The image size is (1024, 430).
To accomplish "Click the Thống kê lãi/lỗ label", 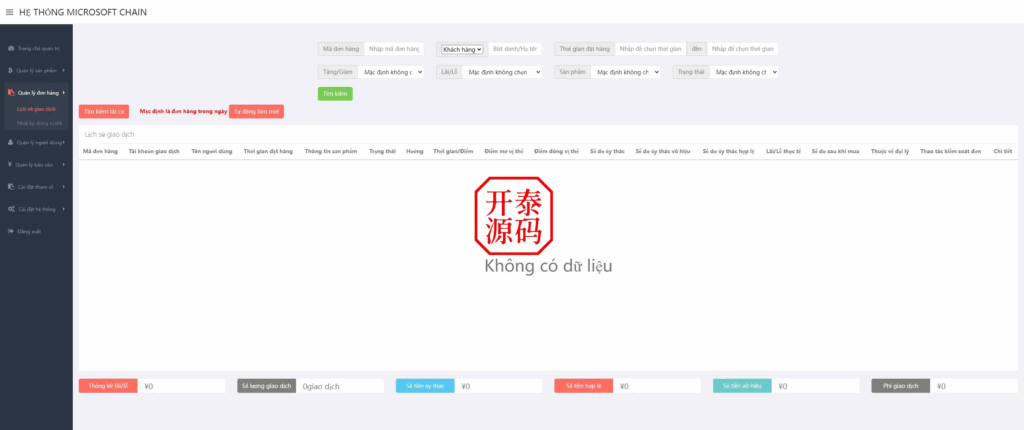I will click(108, 386).
